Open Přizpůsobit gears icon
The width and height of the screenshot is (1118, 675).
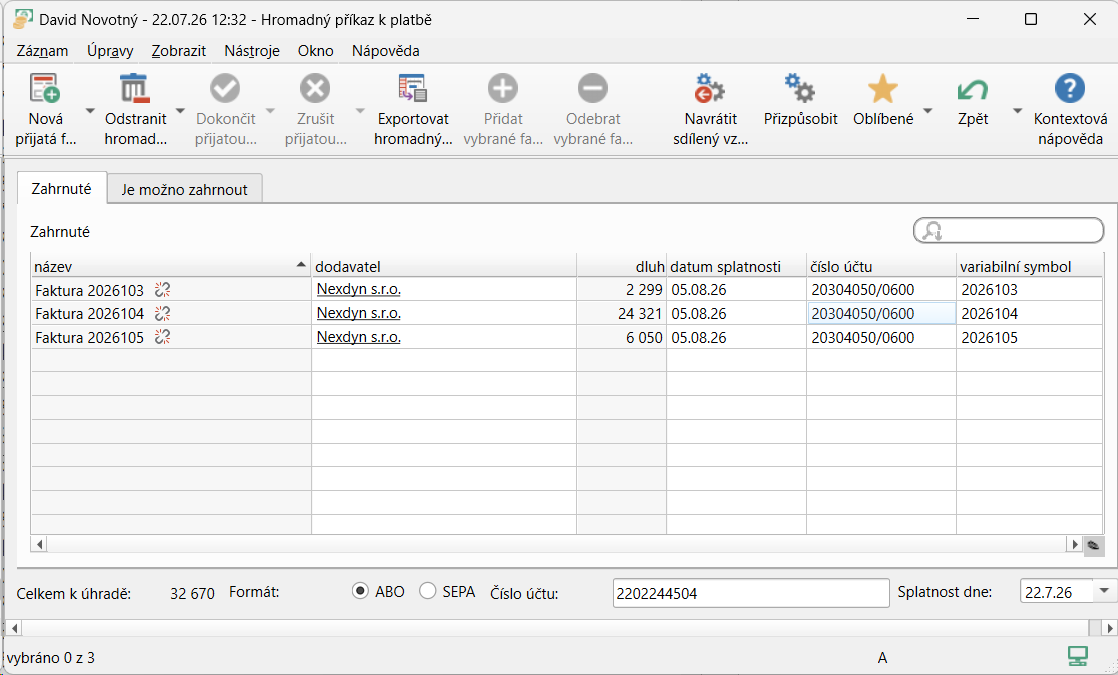(x=800, y=88)
